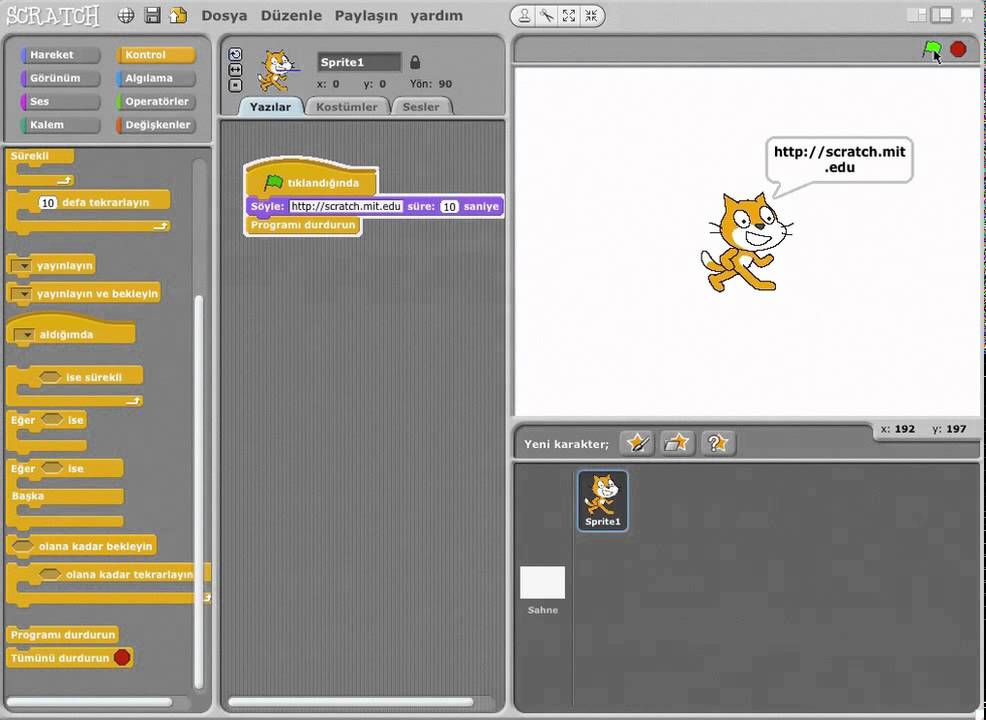Toggle the sprite drag lock padlock
The image size is (986, 720).
[x=414, y=62]
